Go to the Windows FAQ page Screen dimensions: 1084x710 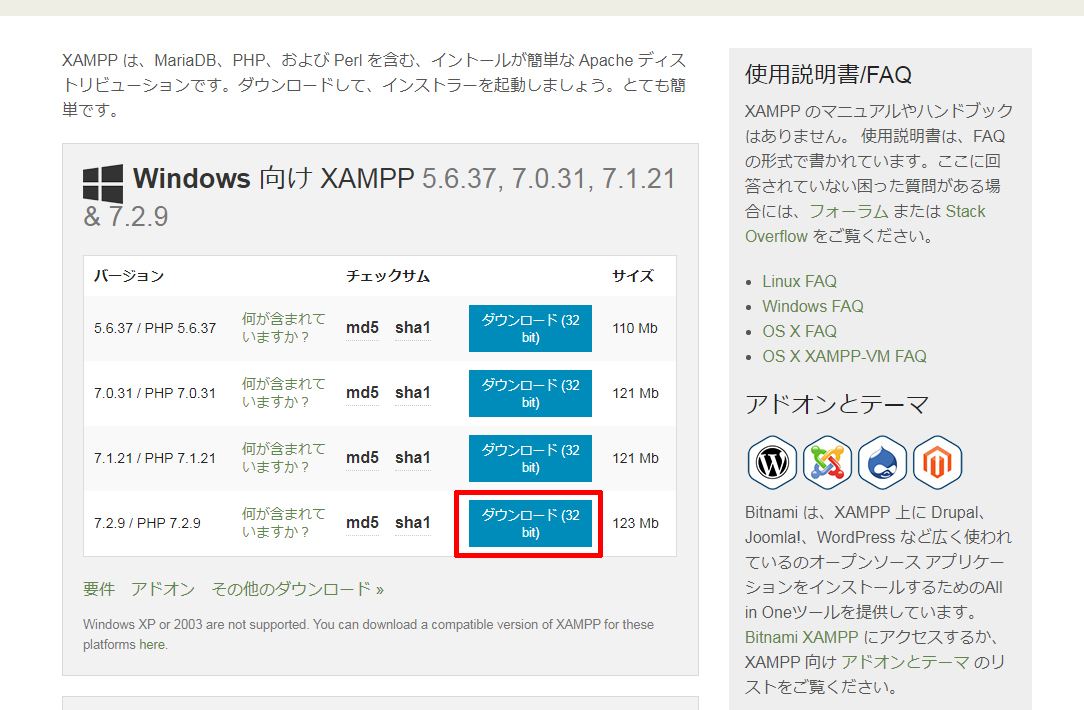[x=812, y=307]
